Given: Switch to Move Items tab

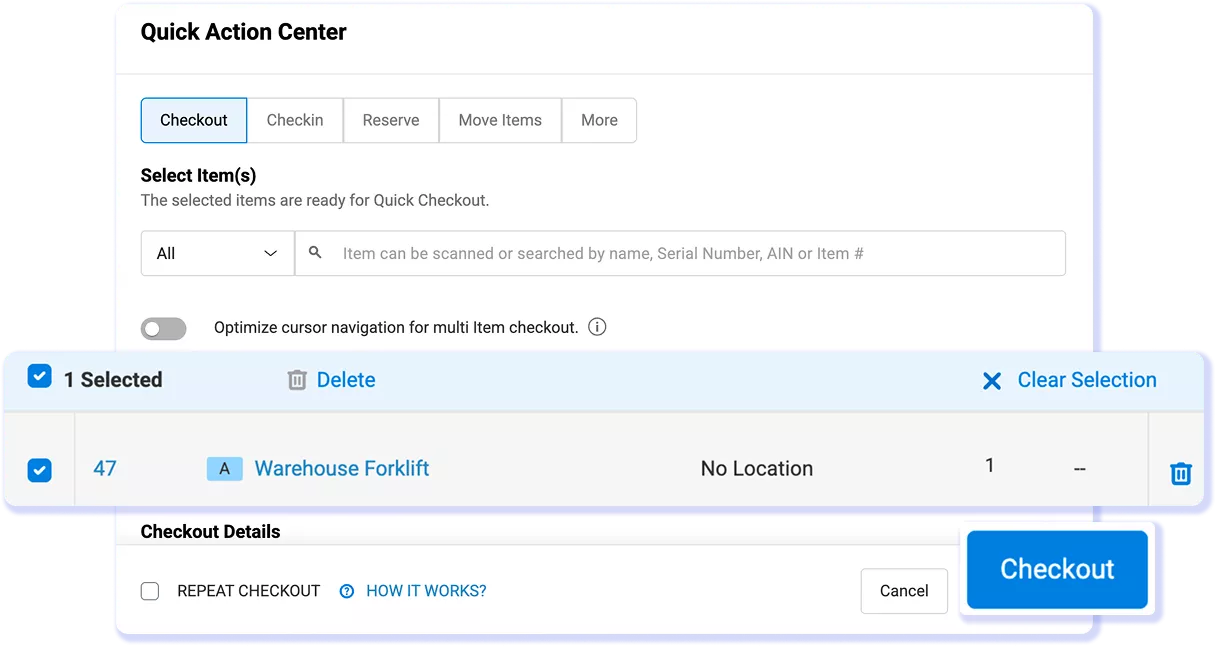Looking at the screenshot, I should pos(500,120).
